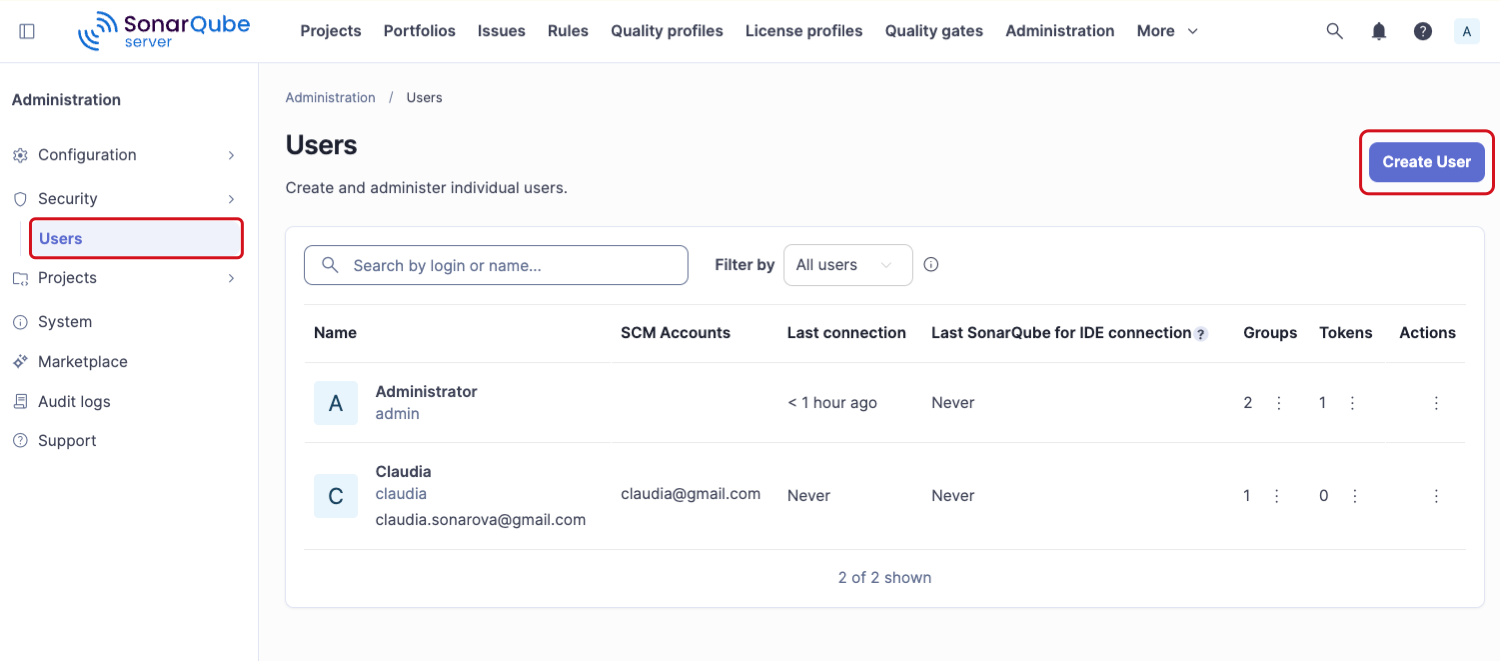Open notifications bell icon
Image resolution: width=1500 pixels, height=661 pixels.
pyautogui.click(x=1379, y=31)
